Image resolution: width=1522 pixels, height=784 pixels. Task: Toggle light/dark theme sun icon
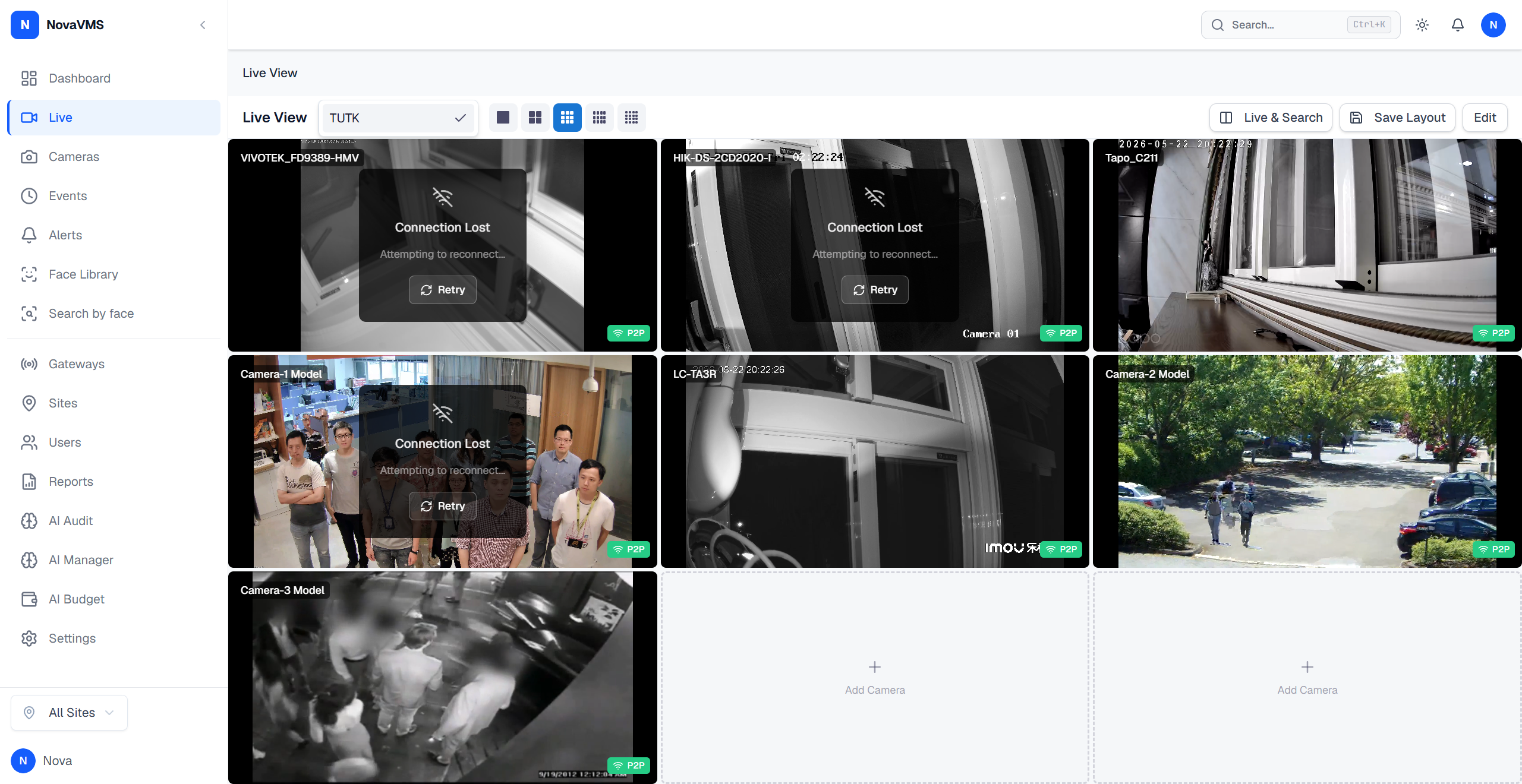pyautogui.click(x=1422, y=25)
